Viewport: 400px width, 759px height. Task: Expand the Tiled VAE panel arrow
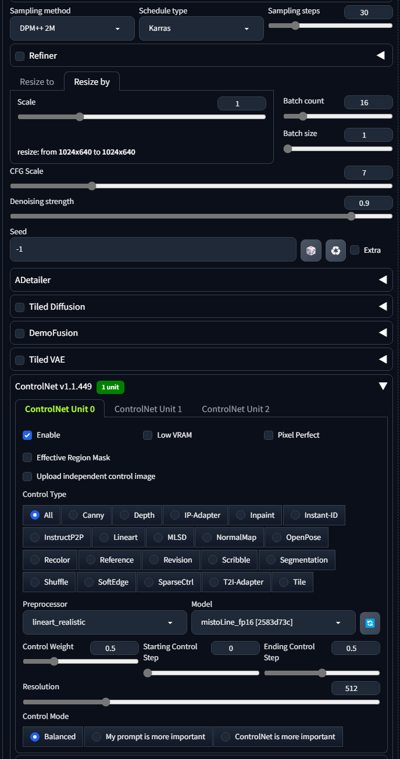383,359
